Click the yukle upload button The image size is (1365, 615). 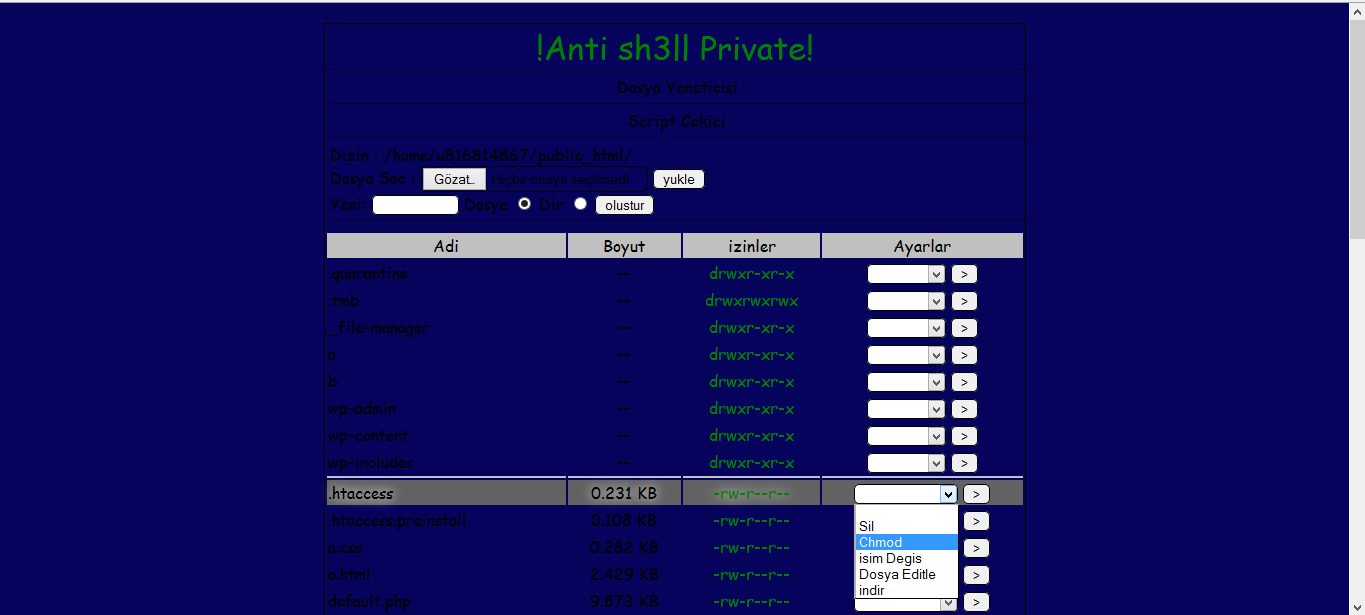click(x=679, y=179)
